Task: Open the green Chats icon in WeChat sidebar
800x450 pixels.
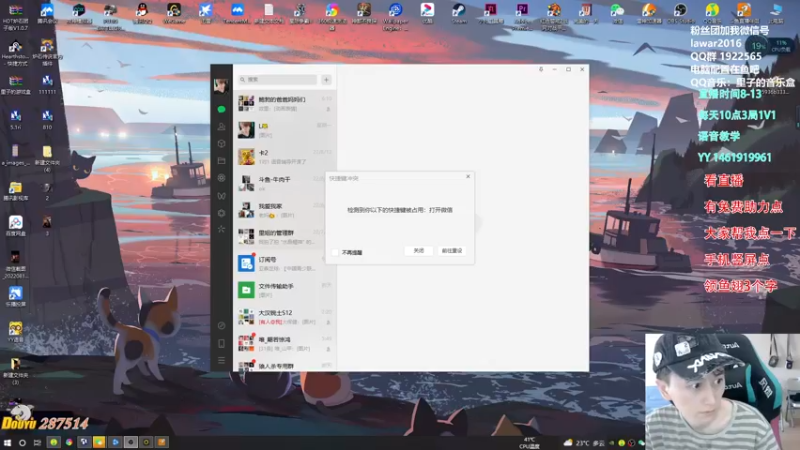Action: pos(221,109)
